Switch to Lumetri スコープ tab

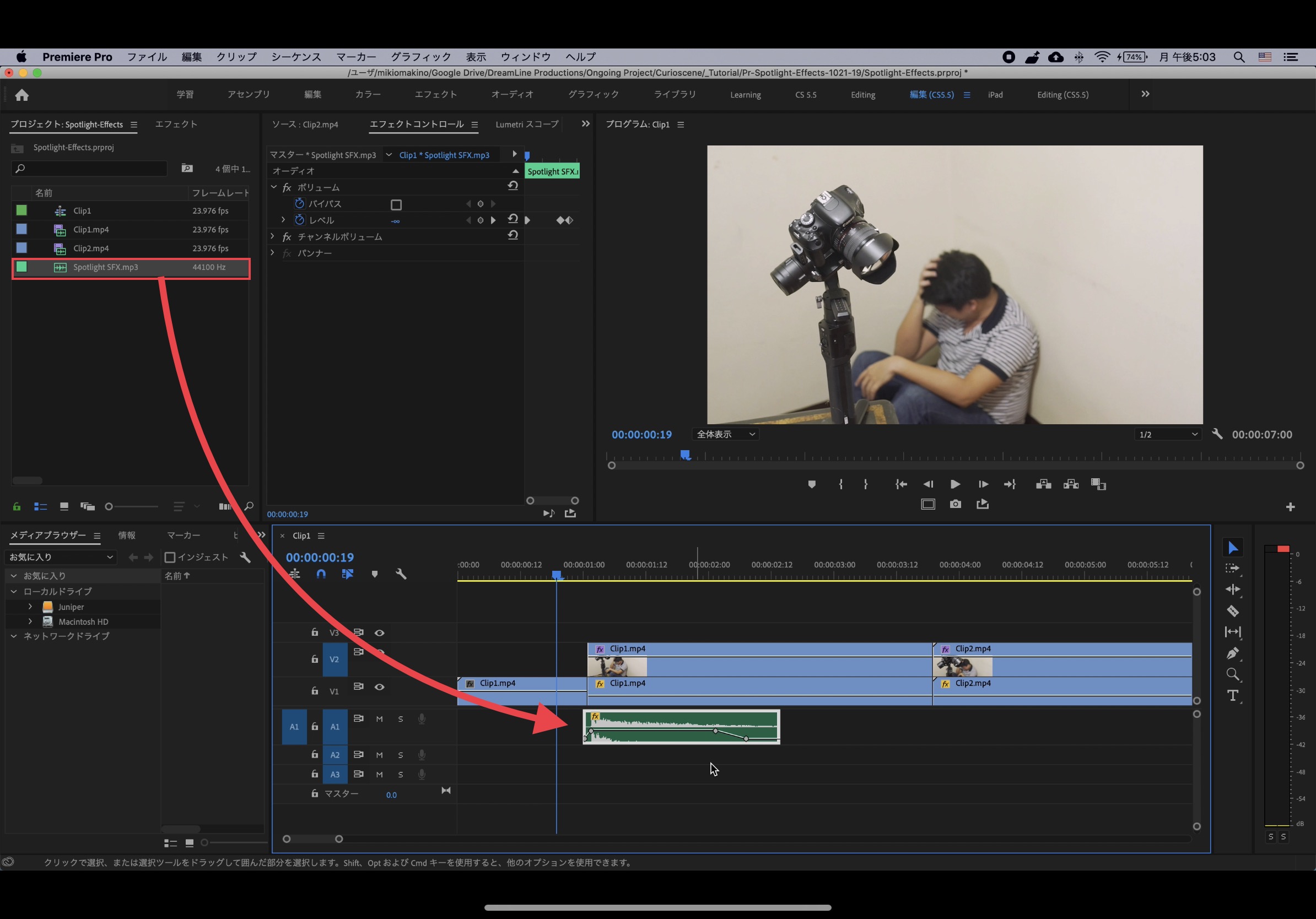tap(526, 125)
